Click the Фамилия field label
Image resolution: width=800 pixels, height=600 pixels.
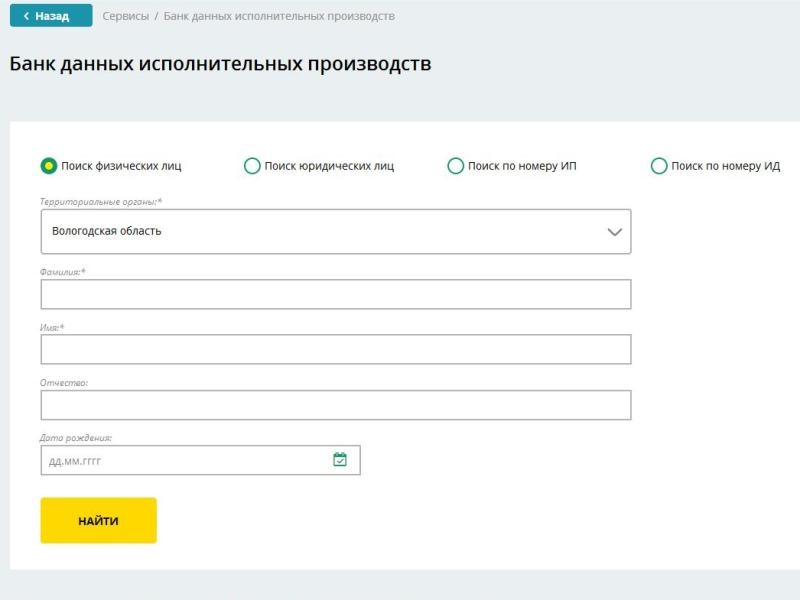[x=63, y=272]
